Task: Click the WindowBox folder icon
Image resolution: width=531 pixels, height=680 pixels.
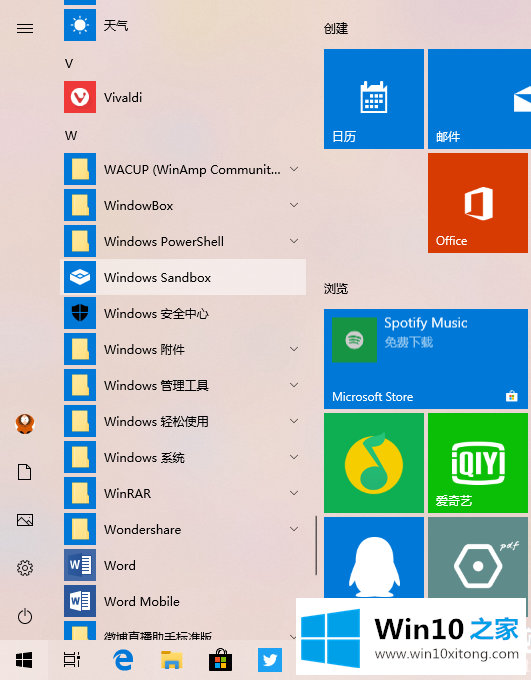Action: pos(80,205)
